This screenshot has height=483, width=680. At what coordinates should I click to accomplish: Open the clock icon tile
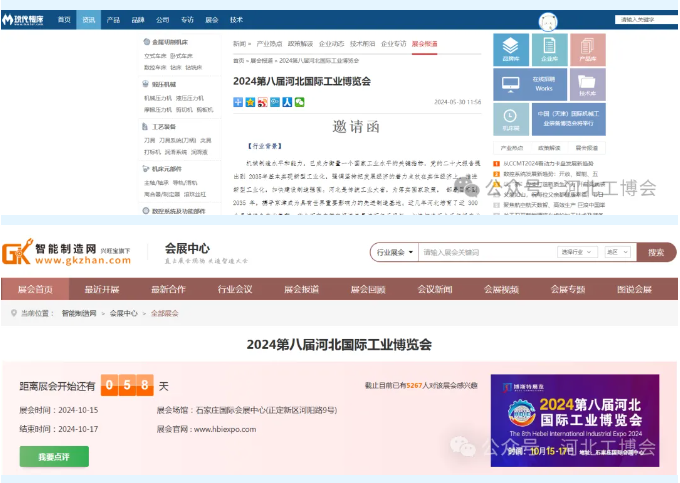coord(511,119)
